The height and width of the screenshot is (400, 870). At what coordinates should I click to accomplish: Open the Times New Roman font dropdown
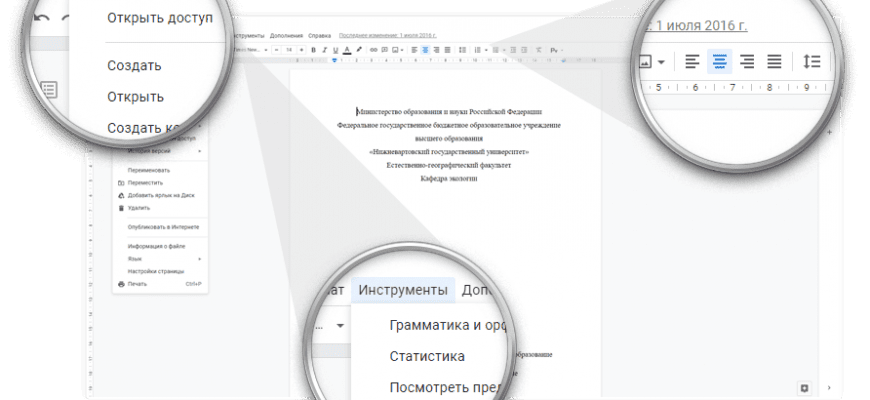[x=250, y=50]
